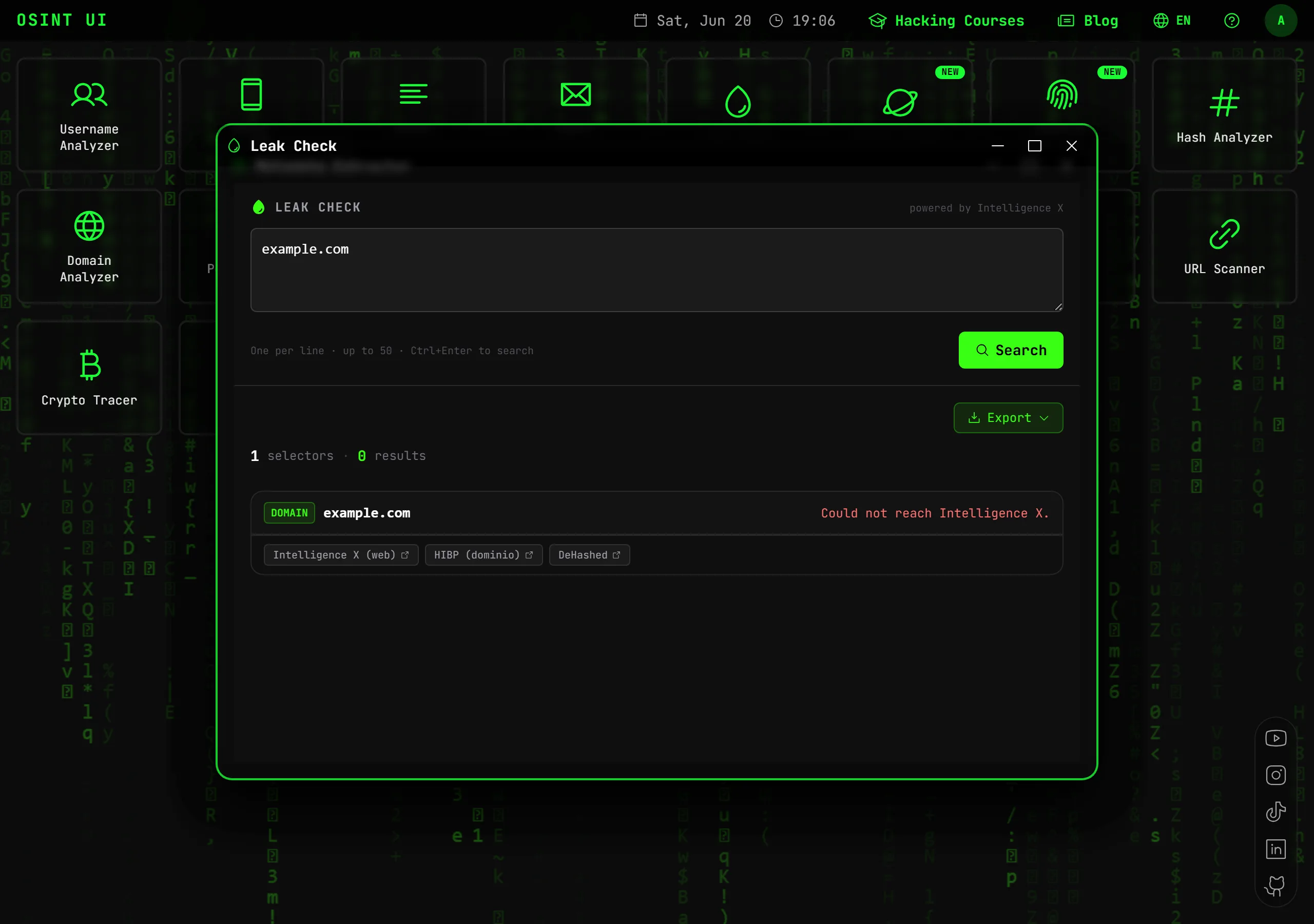Click the 'powered by Intelligence X' text
Viewport: 1314px width, 924px height.
[x=986, y=208]
